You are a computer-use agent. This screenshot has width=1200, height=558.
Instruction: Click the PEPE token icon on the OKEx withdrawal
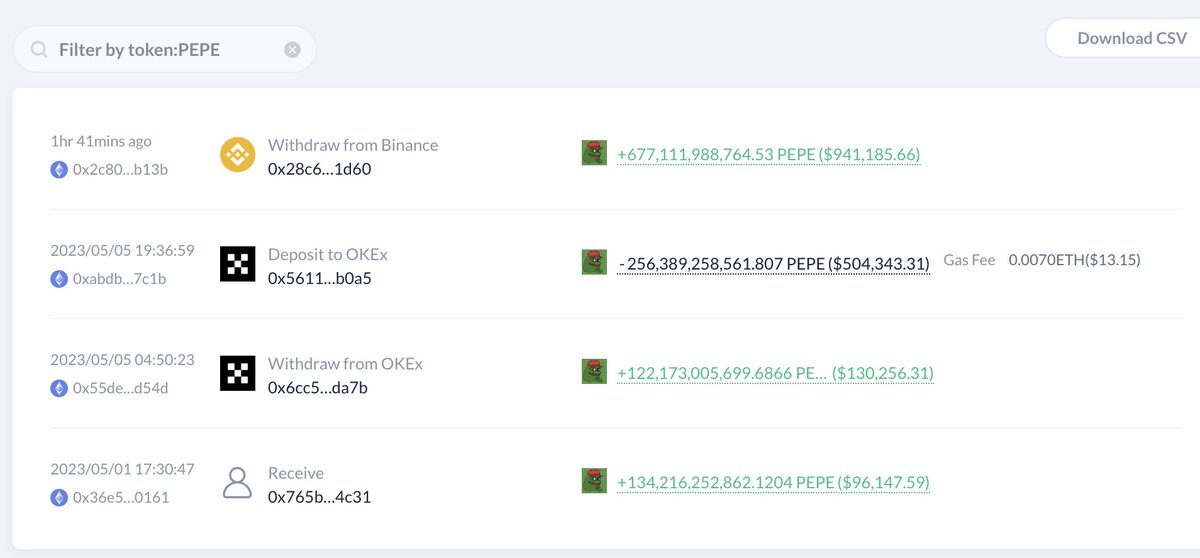[594, 372]
